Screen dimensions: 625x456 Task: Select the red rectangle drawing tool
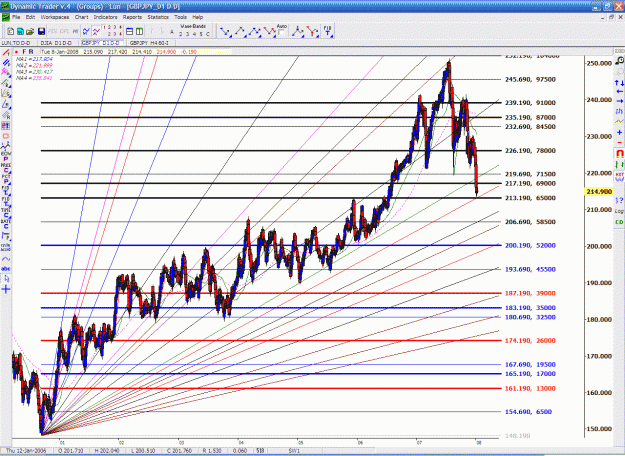coord(6,136)
